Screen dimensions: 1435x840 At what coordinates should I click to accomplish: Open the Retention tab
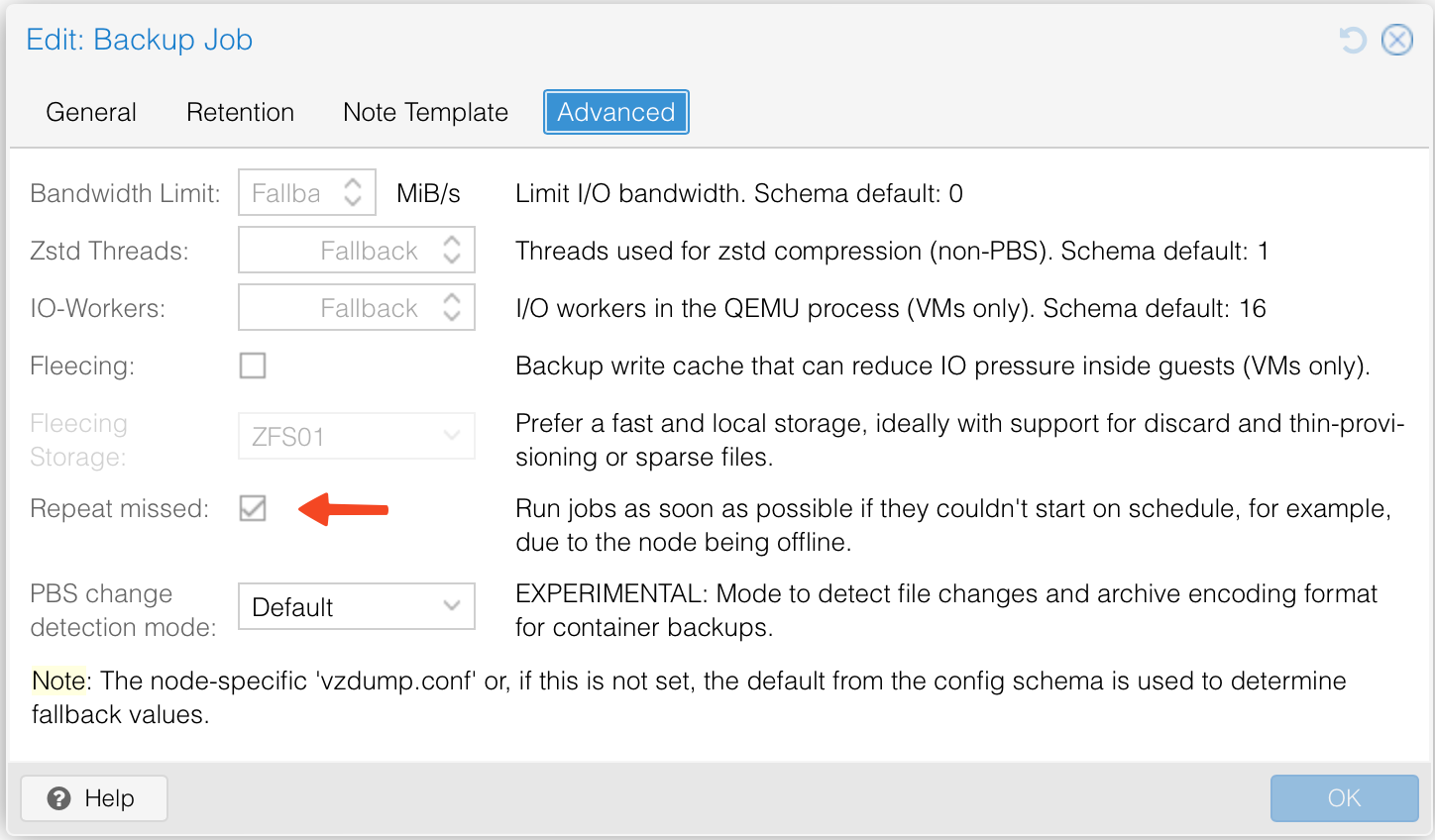240,112
